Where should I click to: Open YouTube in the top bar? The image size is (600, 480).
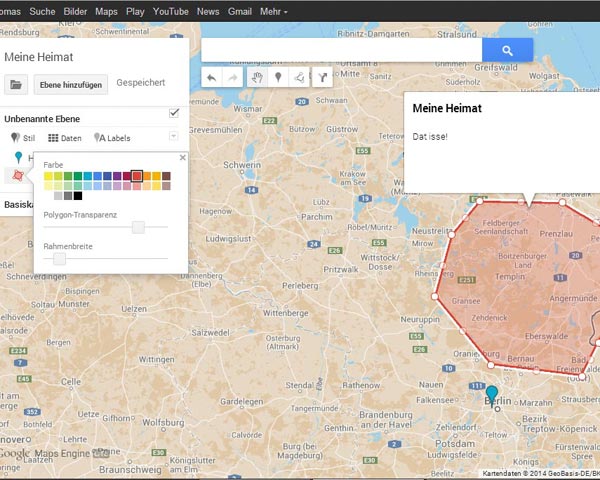coord(171,11)
